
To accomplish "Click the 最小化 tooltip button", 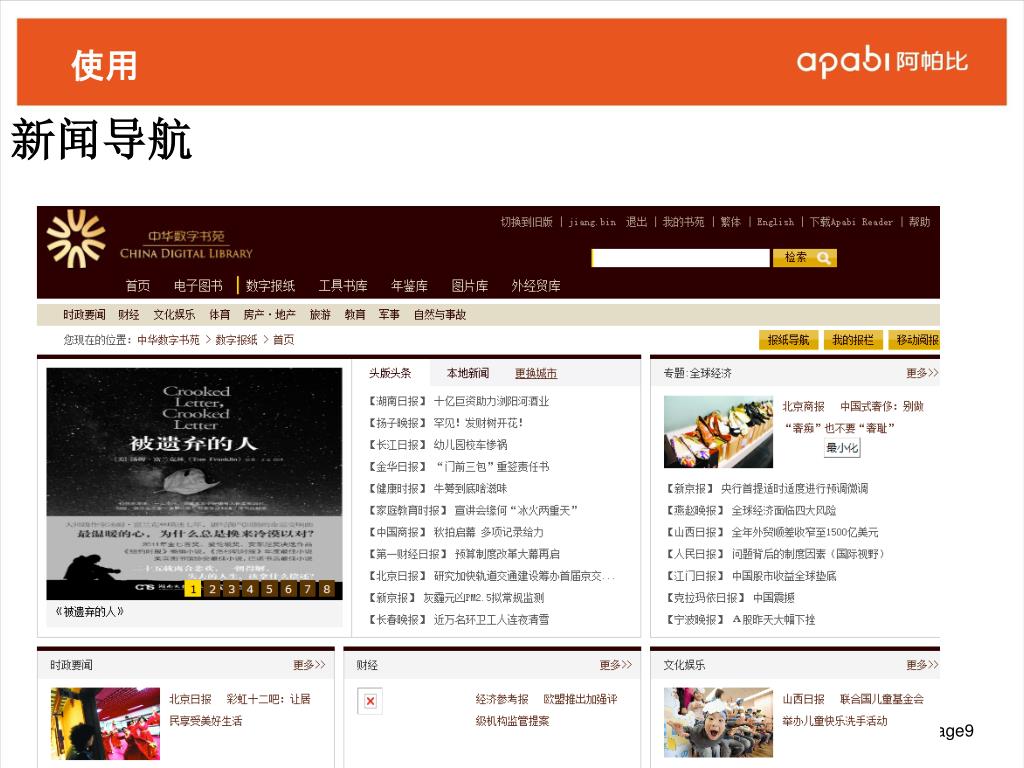I will pos(842,448).
